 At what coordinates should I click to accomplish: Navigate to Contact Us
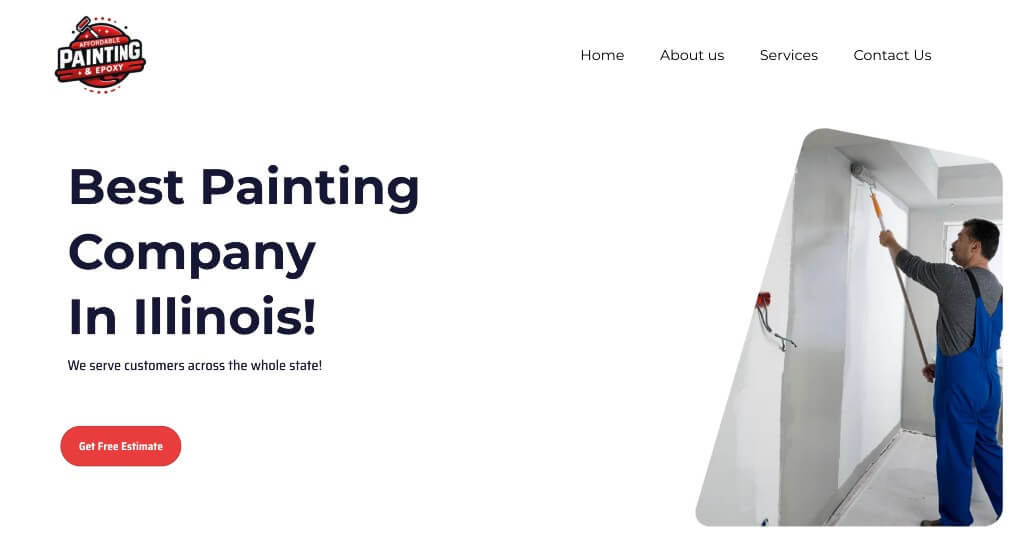tap(892, 56)
